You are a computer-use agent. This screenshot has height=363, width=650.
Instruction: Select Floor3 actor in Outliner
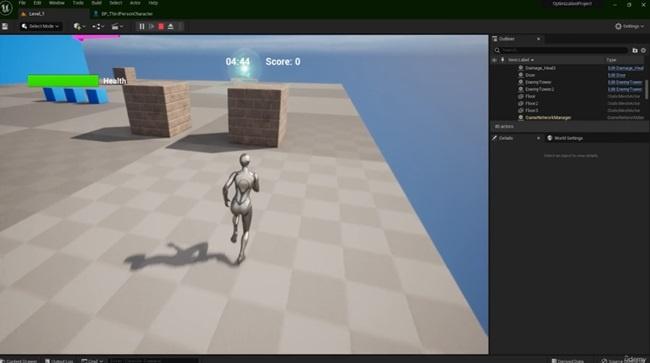click(x=531, y=110)
